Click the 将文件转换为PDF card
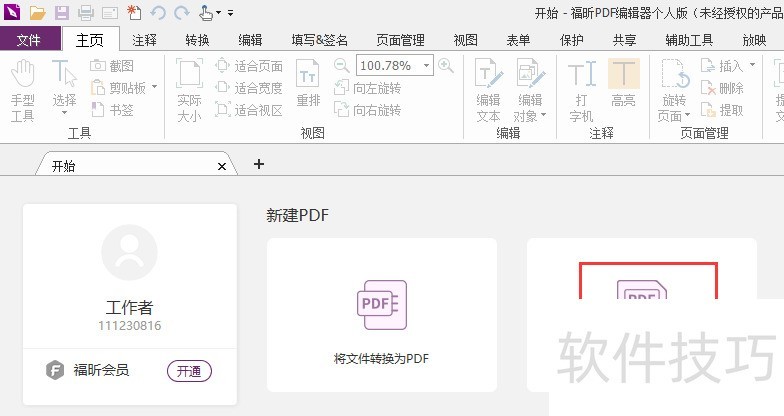The image size is (784, 416). coord(382,314)
